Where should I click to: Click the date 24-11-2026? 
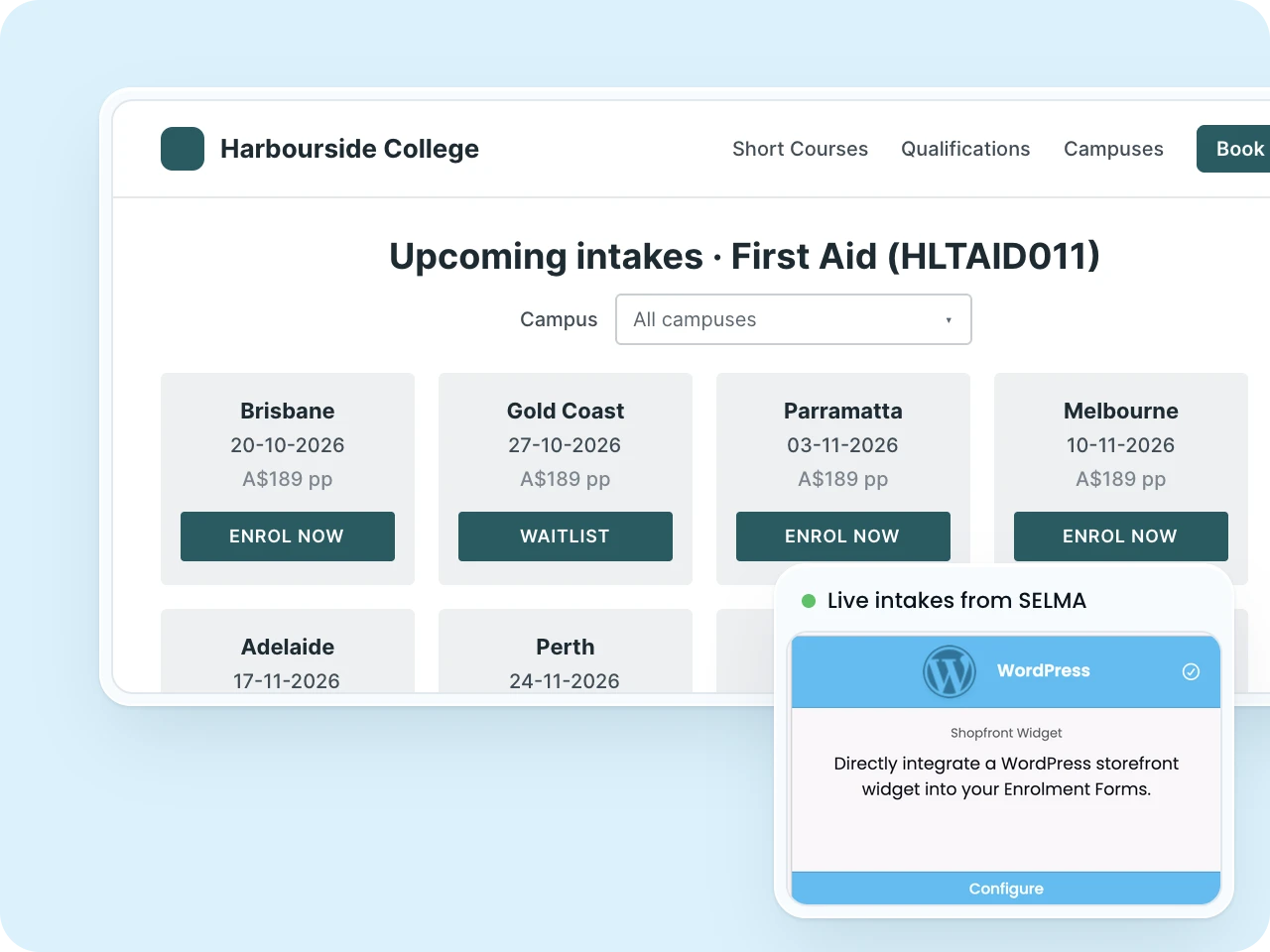[x=565, y=681]
